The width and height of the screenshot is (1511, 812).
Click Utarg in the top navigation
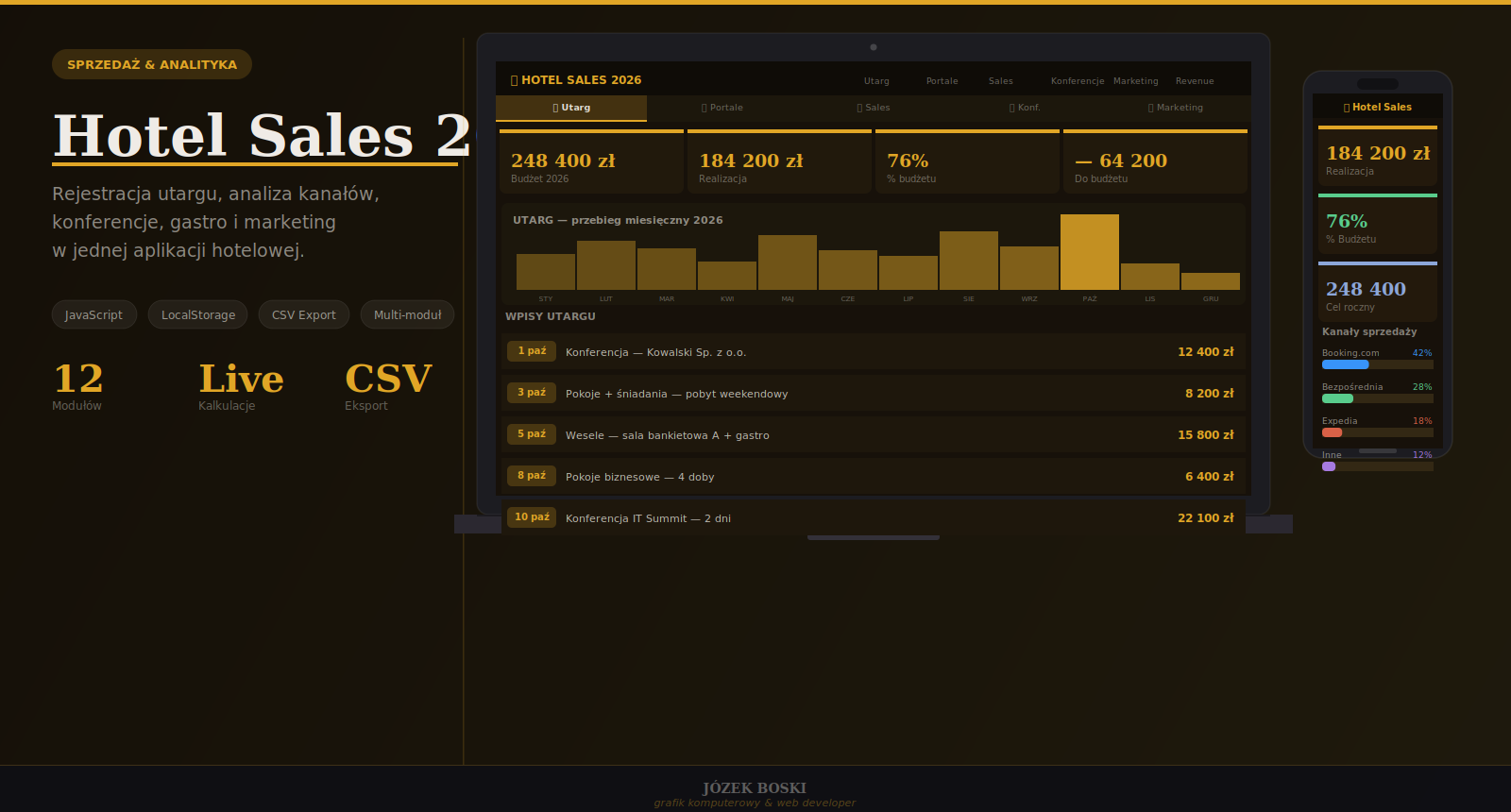[876, 81]
